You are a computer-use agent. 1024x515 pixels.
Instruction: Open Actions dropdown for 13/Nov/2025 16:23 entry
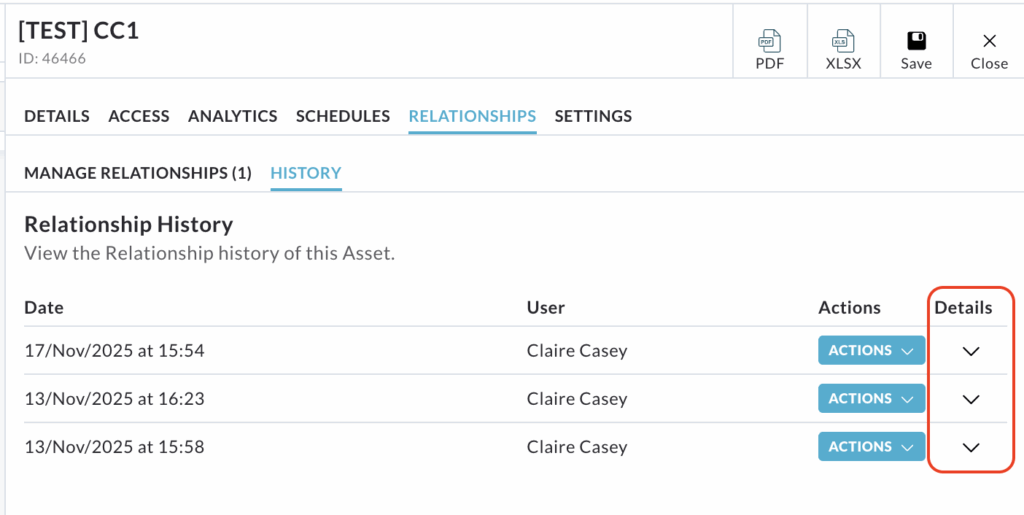(x=871, y=399)
